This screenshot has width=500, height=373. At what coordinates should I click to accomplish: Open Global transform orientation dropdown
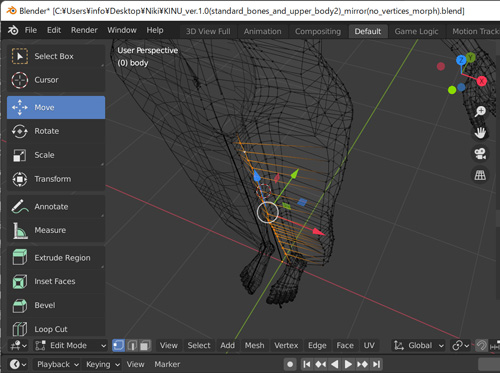click(x=419, y=346)
